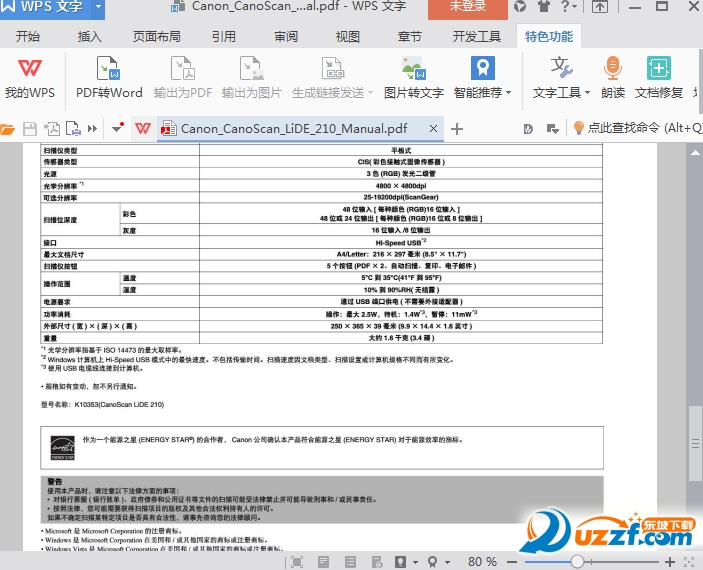
Task: Open the 开发工具 tab
Action: 477,36
